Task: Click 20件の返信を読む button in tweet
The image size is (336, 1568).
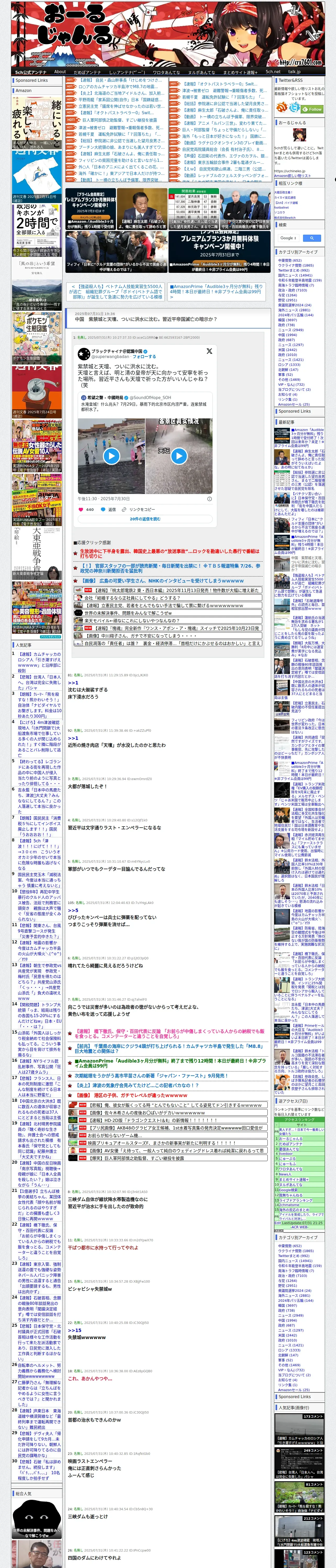Action: point(145,519)
